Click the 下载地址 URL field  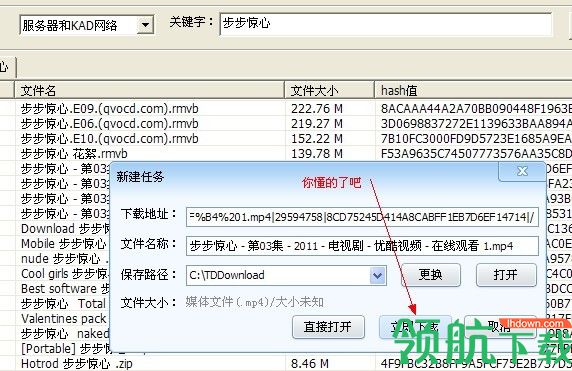tap(362, 217)
